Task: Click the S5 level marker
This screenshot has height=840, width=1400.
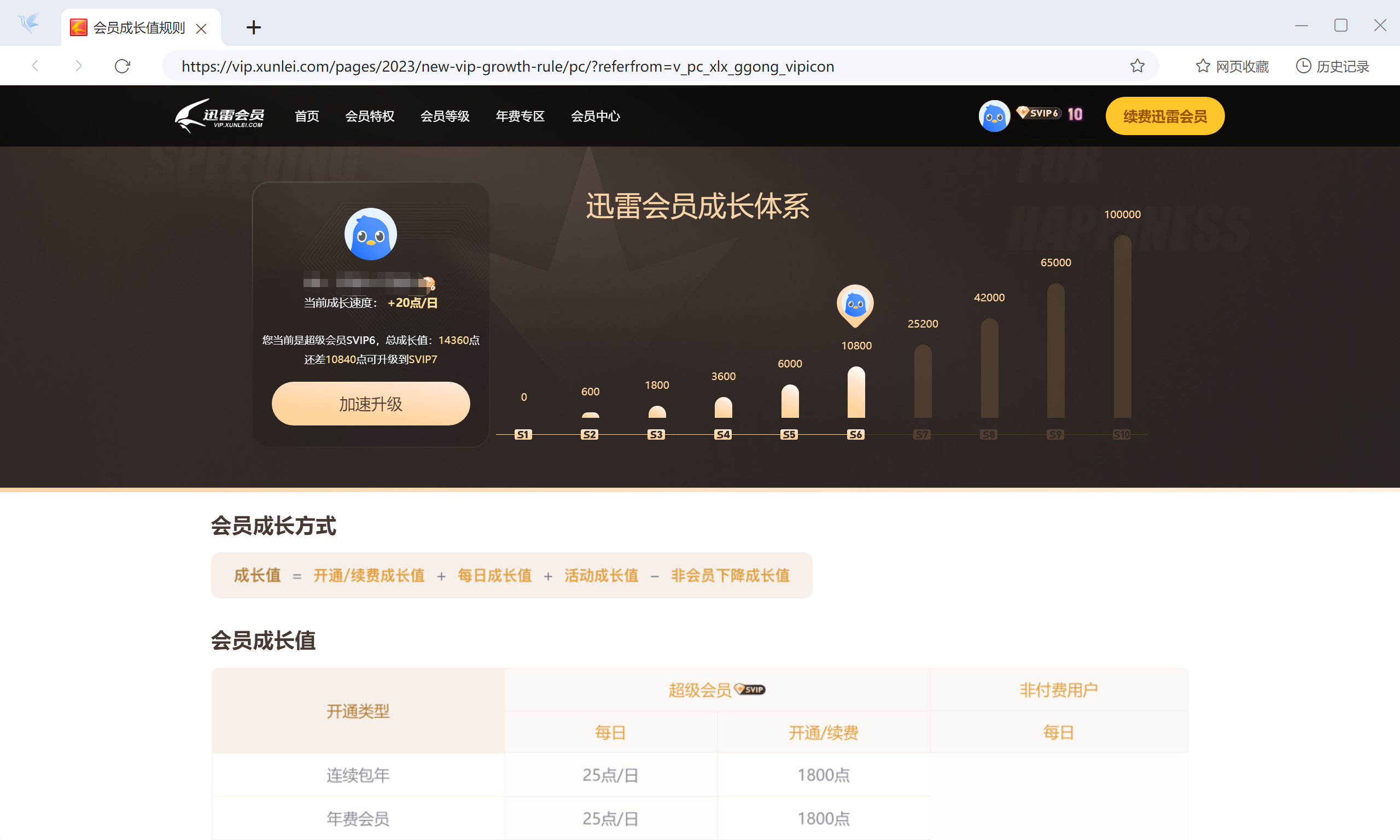Action: click(x=789, y=435)
